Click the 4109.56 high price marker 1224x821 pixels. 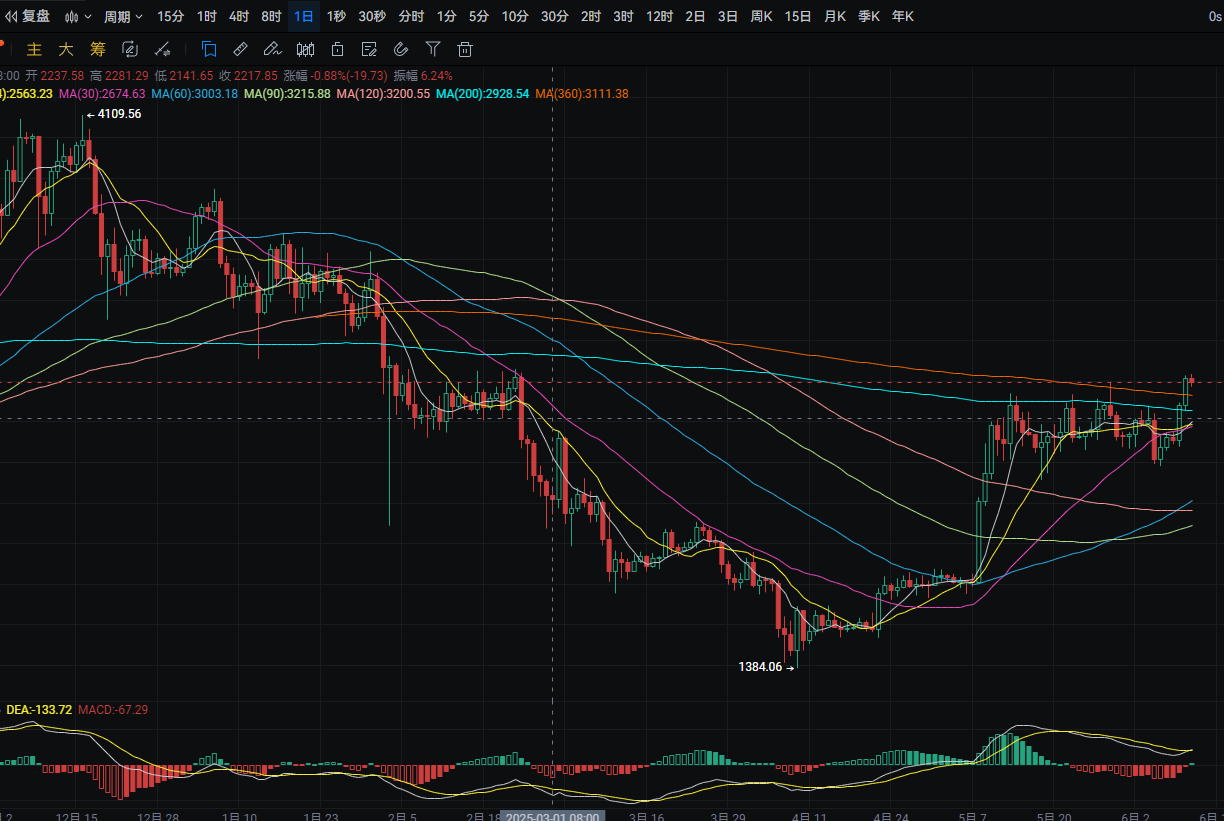coord(114,114)
